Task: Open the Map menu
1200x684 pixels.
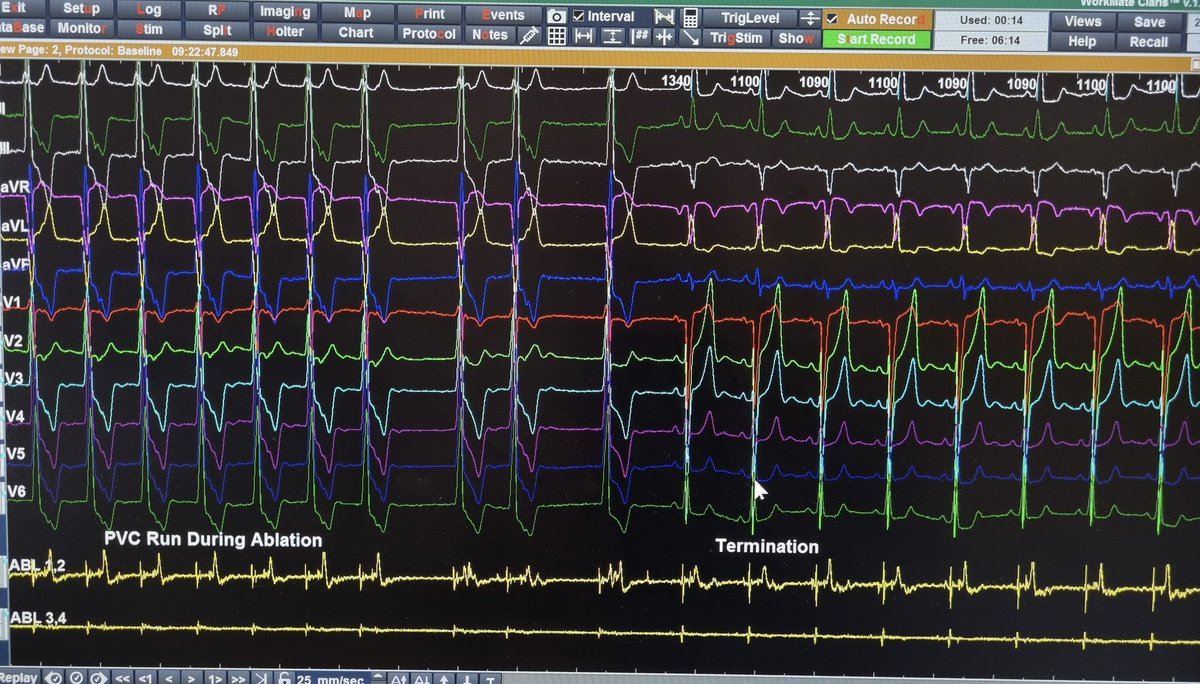Action: tap(356, 13)
